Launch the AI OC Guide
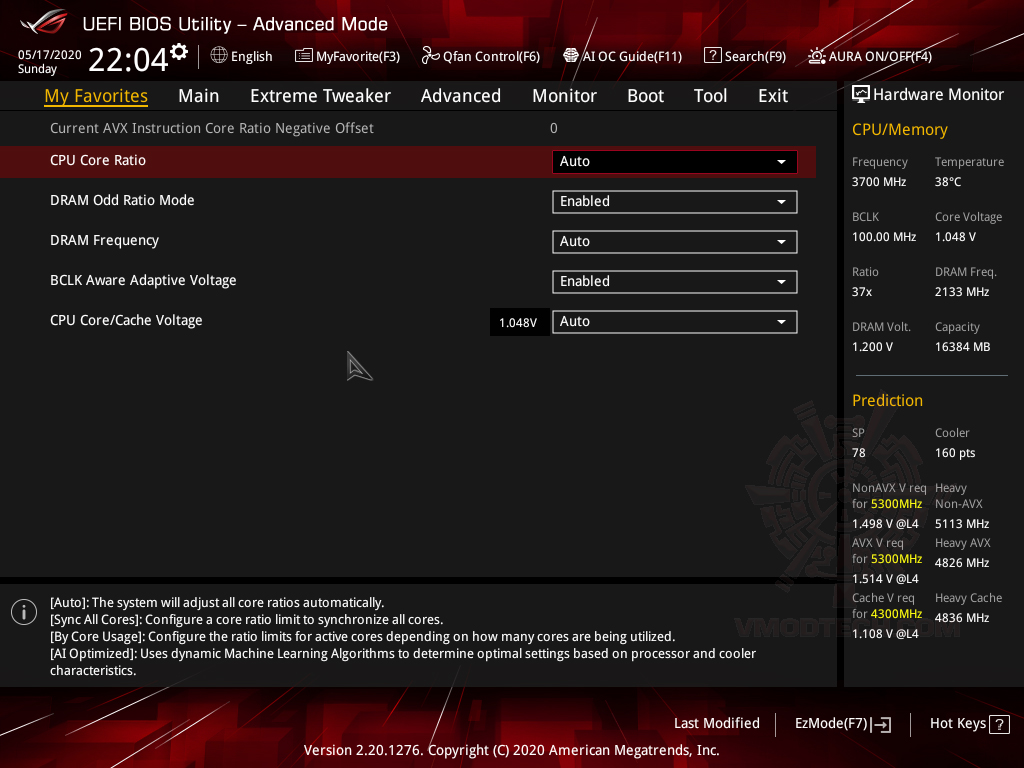 (622, 56)
